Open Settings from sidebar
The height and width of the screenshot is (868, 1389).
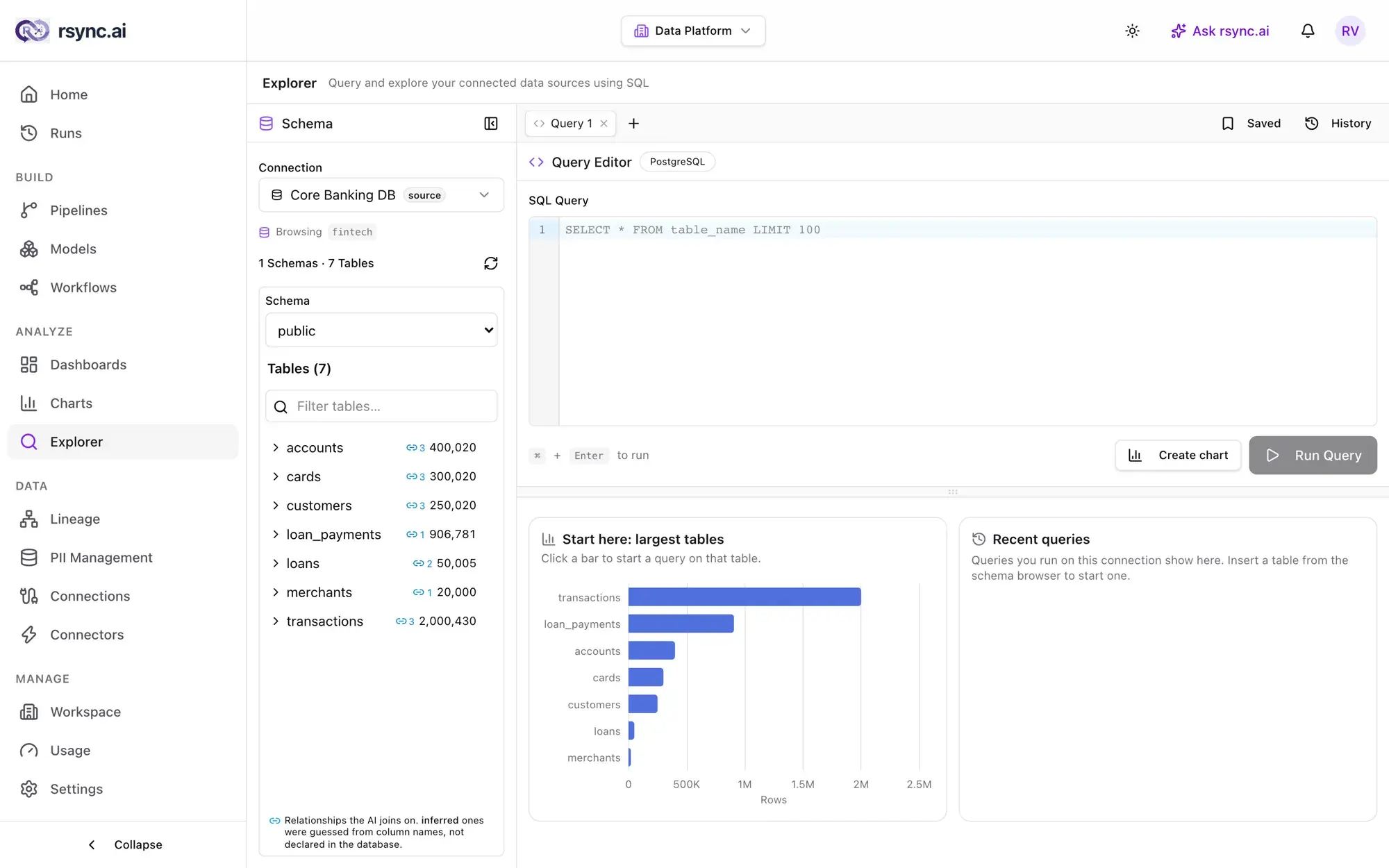pos(123,789)
